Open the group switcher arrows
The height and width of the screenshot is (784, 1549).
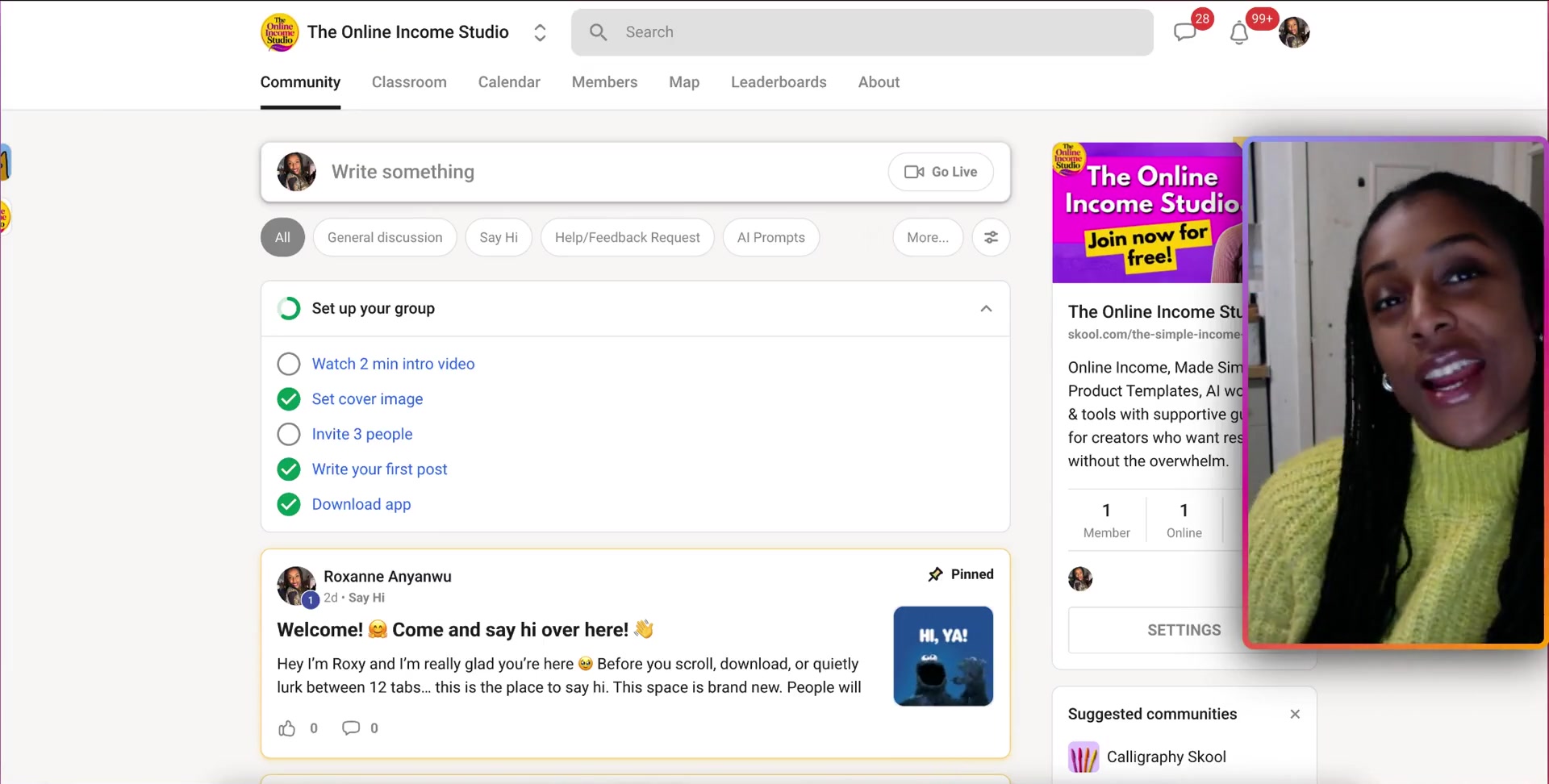coord(540,32)
